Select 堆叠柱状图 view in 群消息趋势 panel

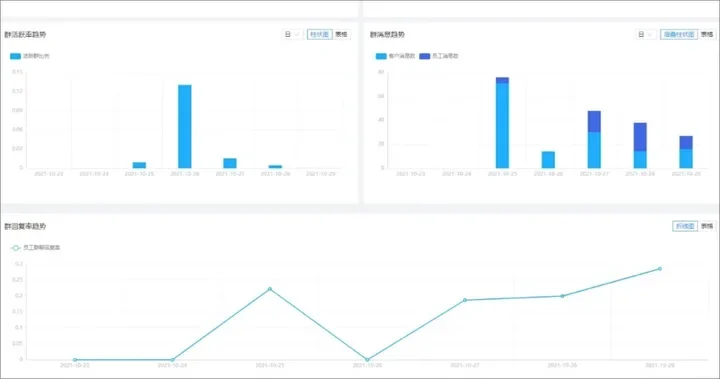679,34
